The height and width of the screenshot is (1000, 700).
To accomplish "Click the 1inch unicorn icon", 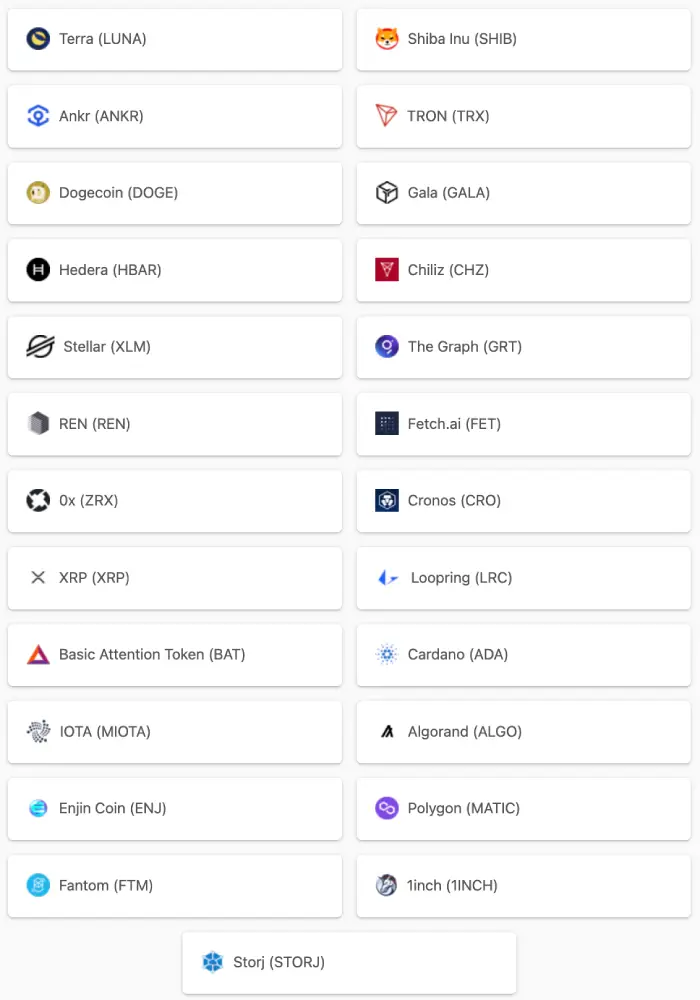I will click(x=386, y=885).
